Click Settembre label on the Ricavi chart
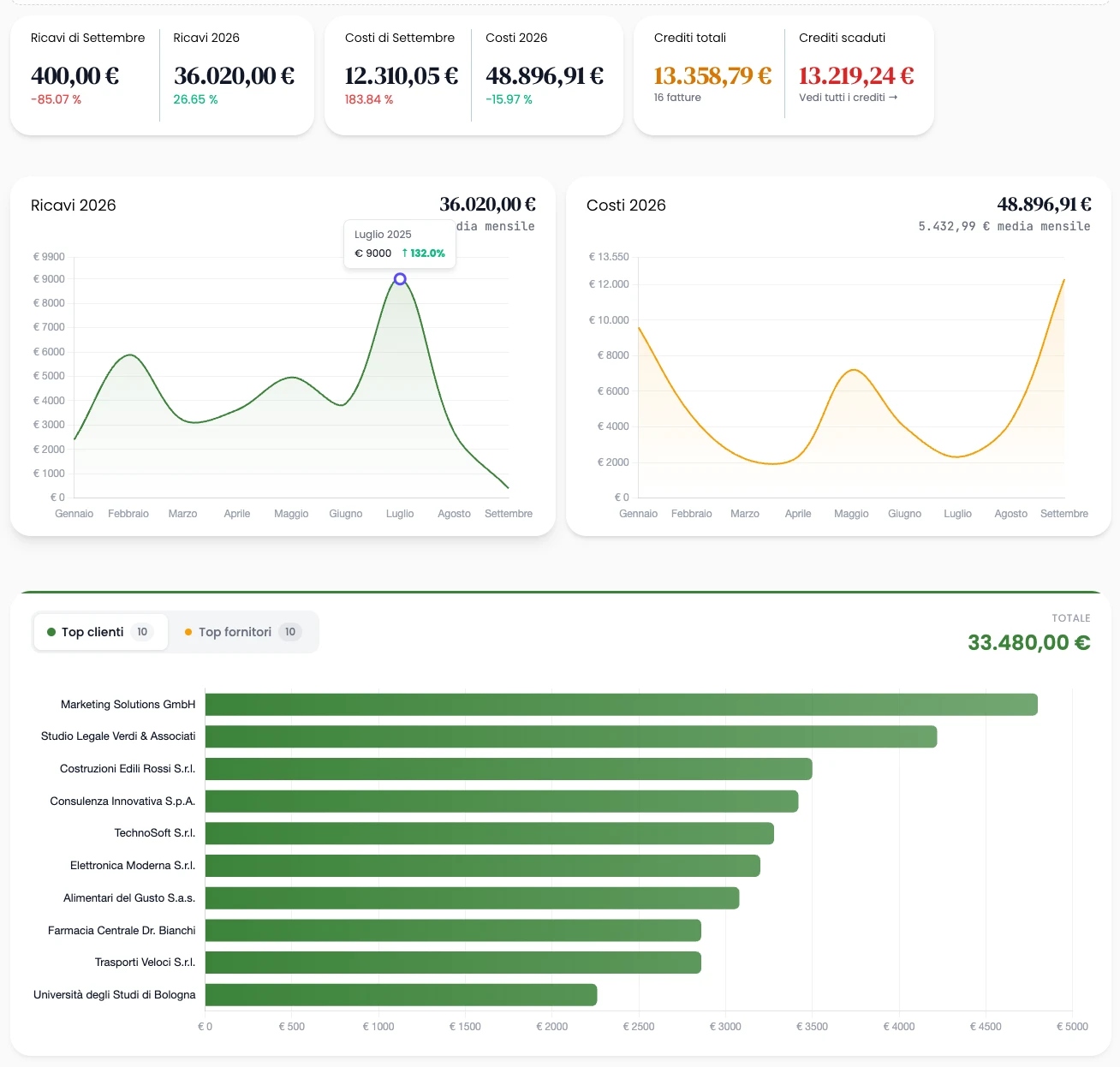The width and height of the screenshot is (1120, 1067). (509, 514)
